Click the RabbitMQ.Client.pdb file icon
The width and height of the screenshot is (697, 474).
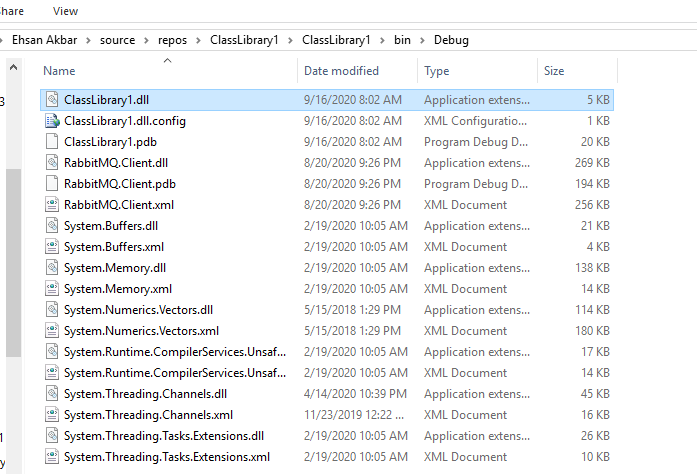pyautogui.click(x=52, y=183)
